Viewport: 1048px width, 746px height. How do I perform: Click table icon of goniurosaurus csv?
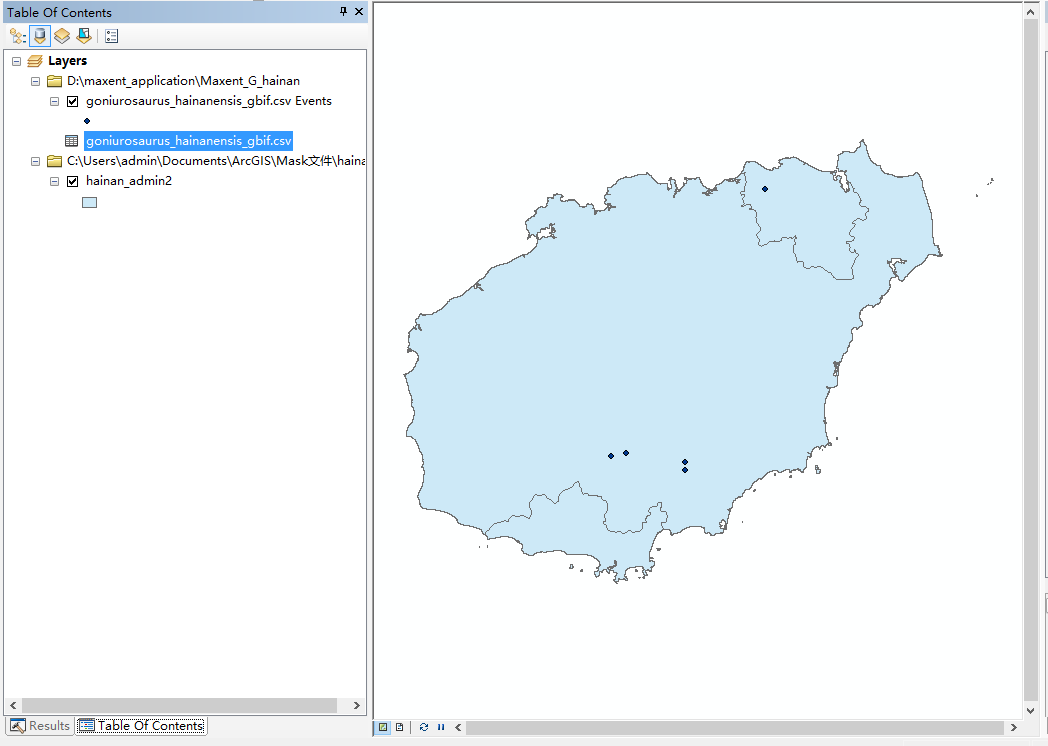pos(72,141)
